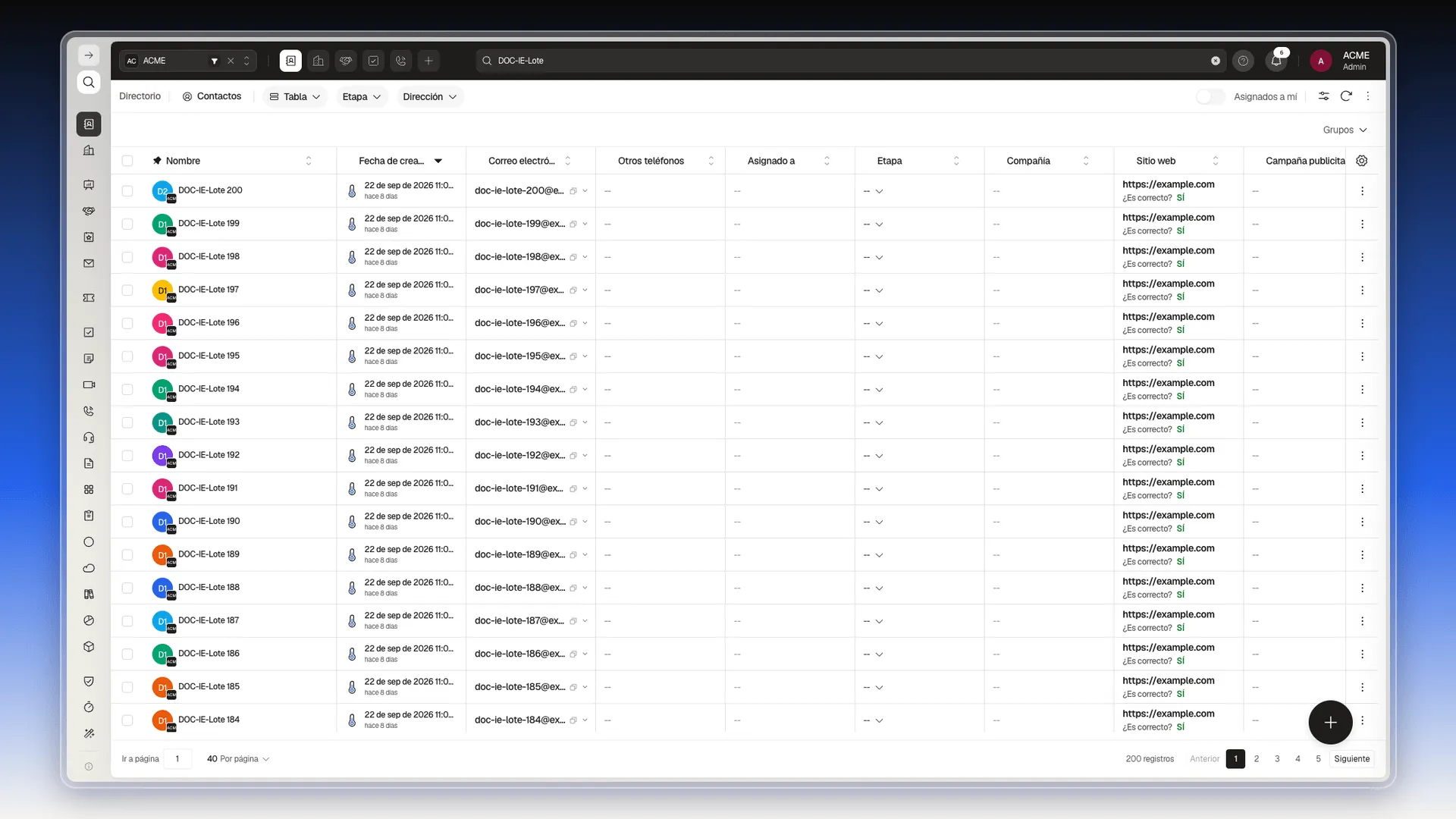Open the cube package icon in the sidebar
This screenshot has width=1456, height=819.
click(x=89, y=647)
